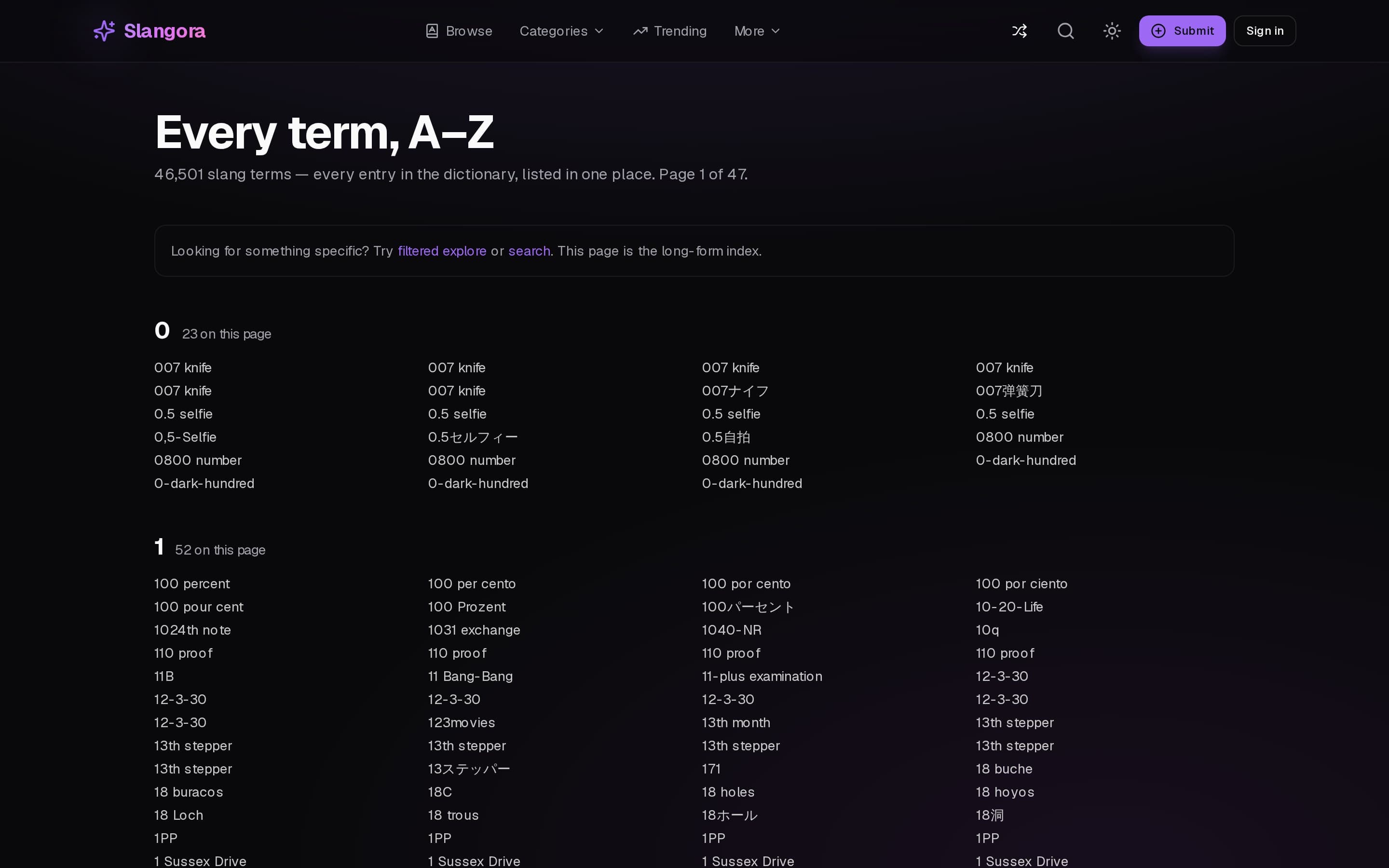This screenshot has height=868, width=1389.
Task: Open the Trending page
Action: (x=670, y=31)
